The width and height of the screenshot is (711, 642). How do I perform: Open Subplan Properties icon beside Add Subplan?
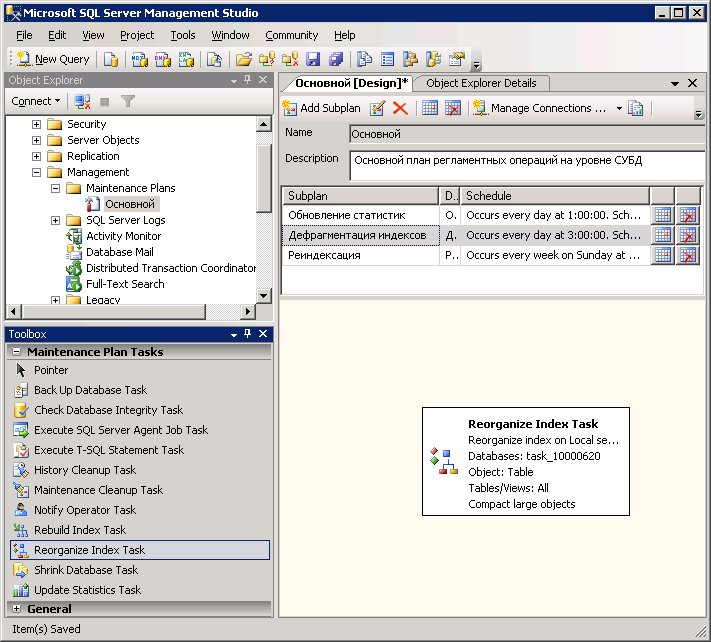(x=378, y=108)
